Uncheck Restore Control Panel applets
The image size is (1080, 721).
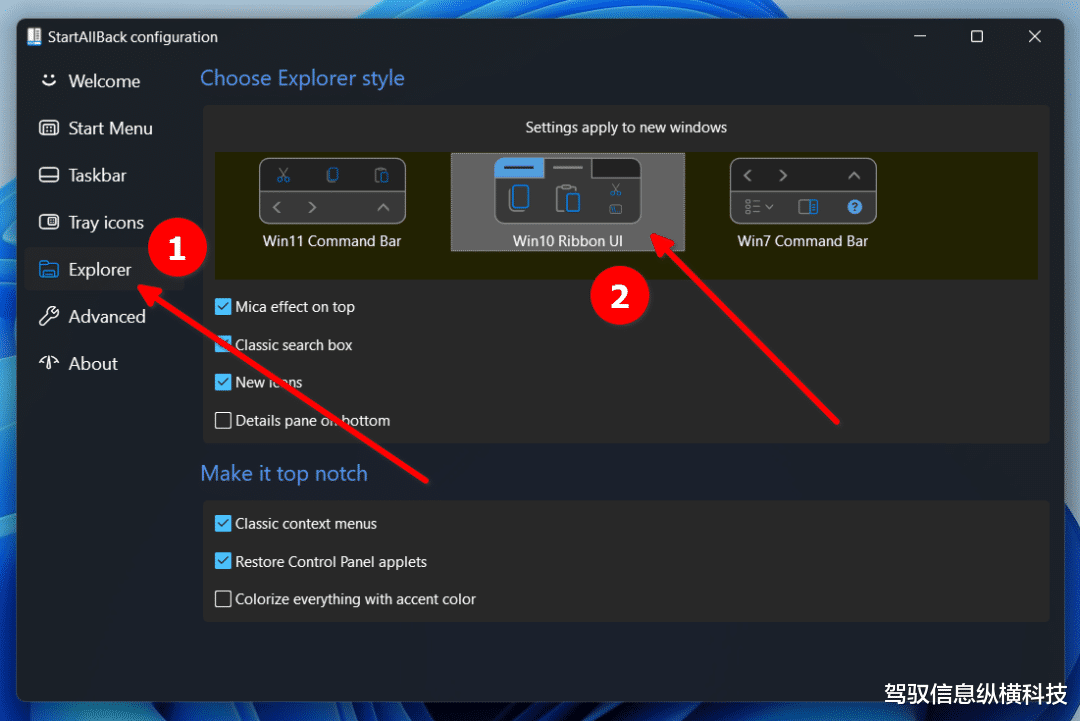point(222,561)
